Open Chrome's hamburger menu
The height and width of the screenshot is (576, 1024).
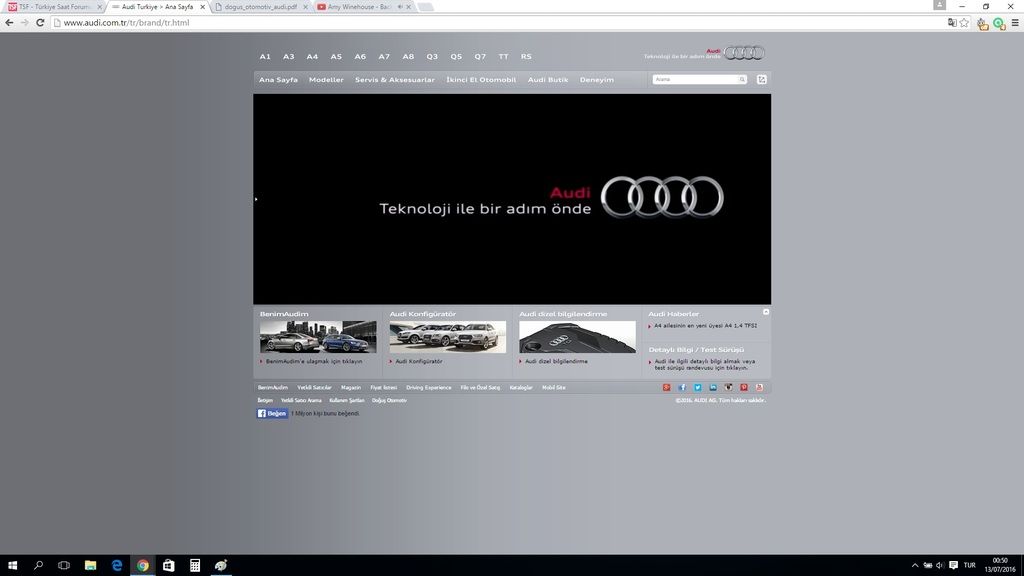(x=1015, y=23)
